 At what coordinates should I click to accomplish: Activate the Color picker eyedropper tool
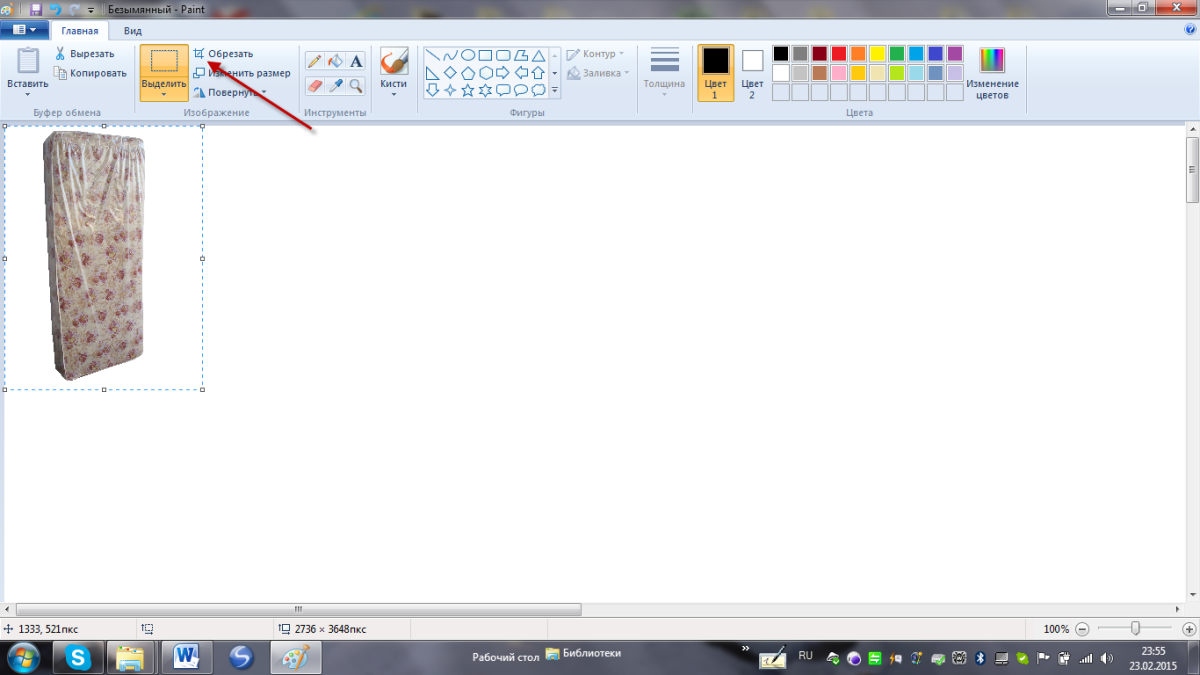pos(335,86)
